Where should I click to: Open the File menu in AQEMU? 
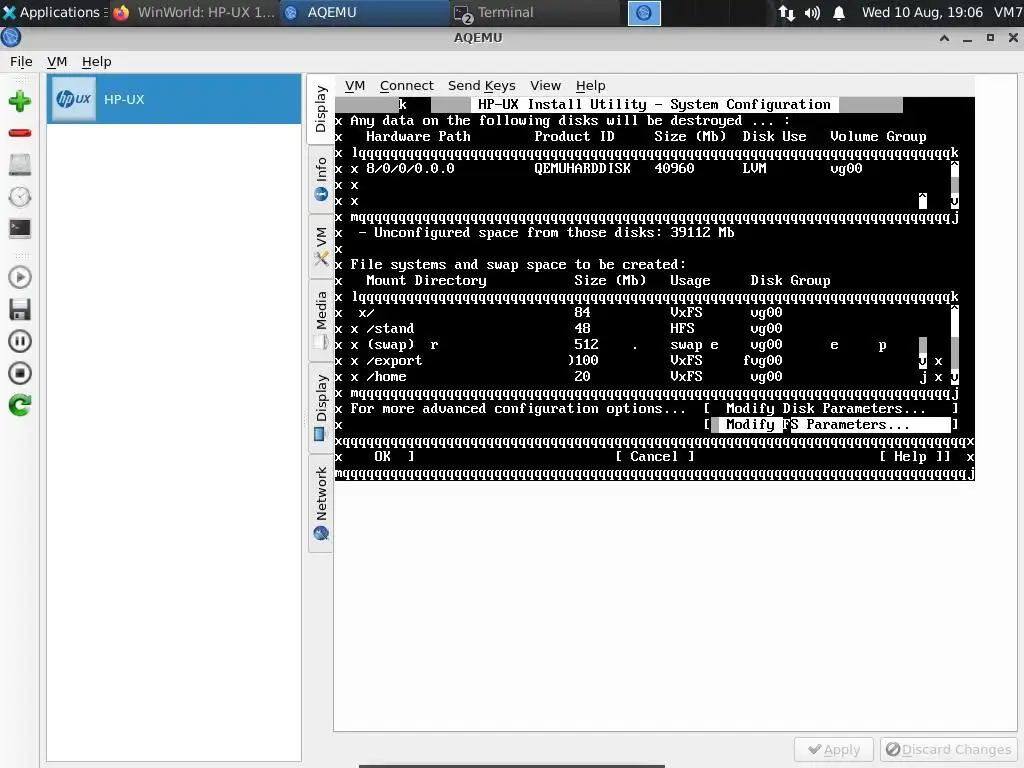point(21,61)
